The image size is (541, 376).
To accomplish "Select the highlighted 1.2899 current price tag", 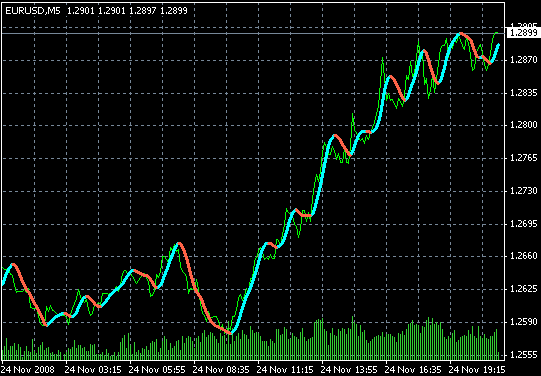I will click(523, 33).
